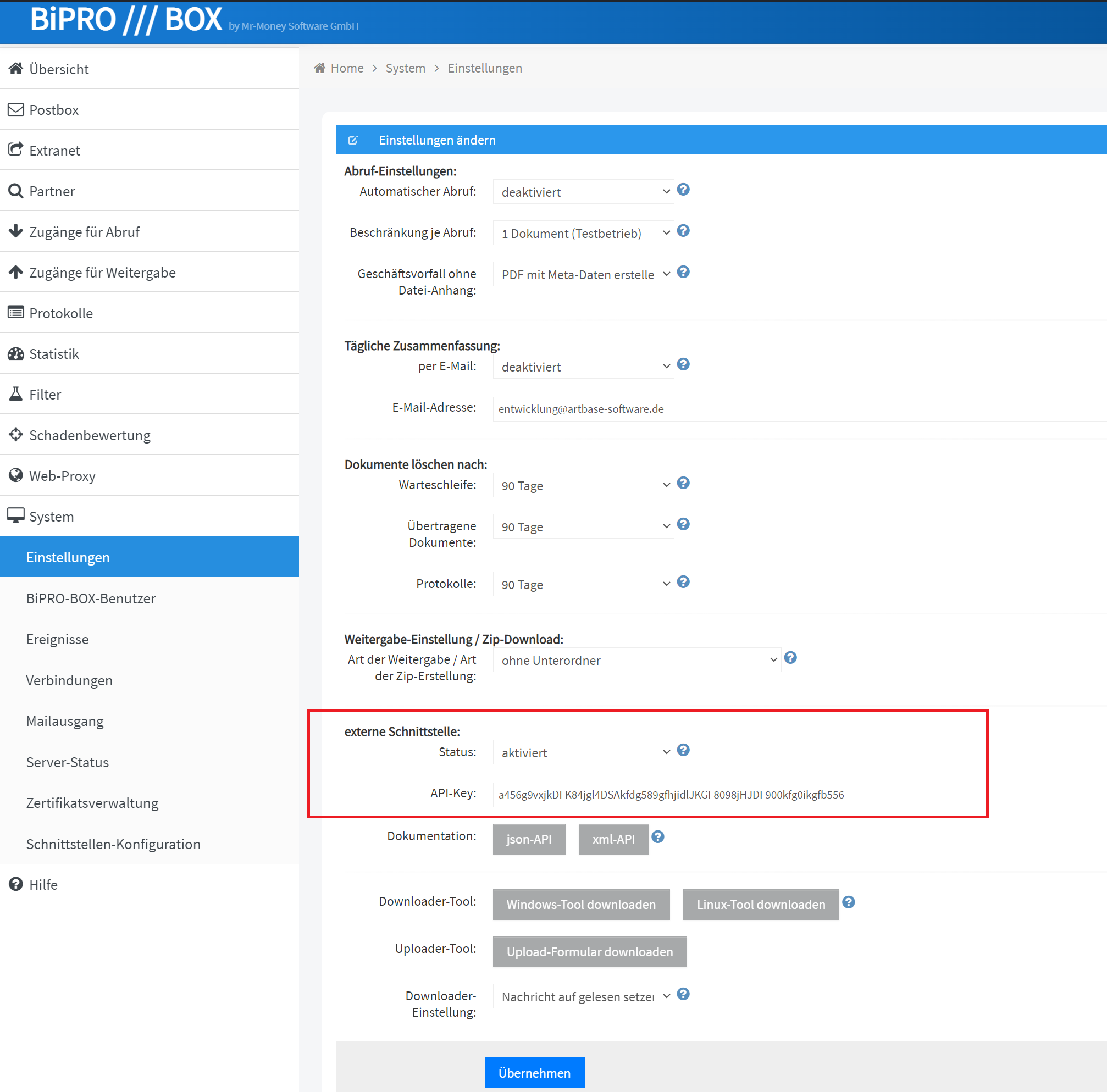Image resolution: width=1107 pixels, height=1092 pixels.
Task: Click the help icon next to Automatischer Abruf
Action: coord(683,190)
